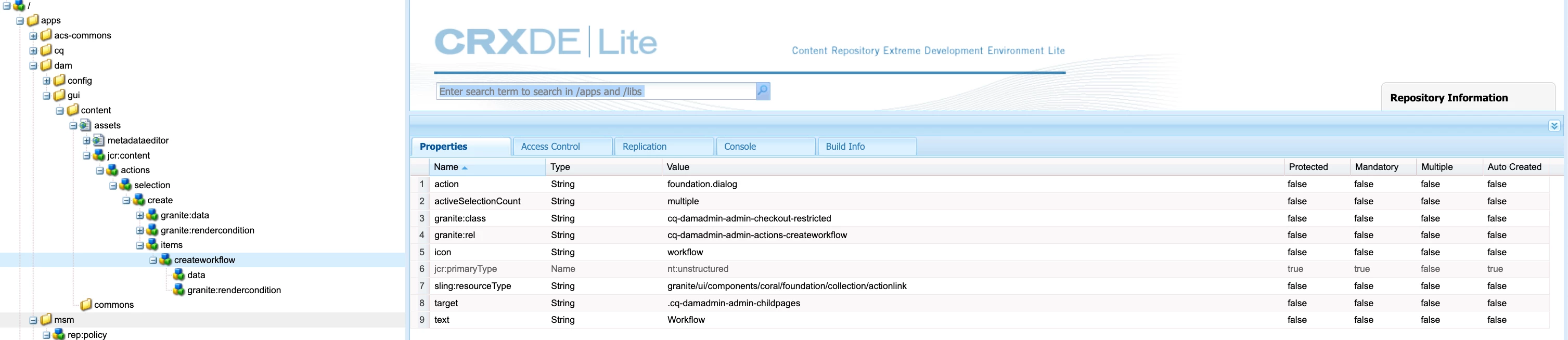Click the selection node icon

126,185
